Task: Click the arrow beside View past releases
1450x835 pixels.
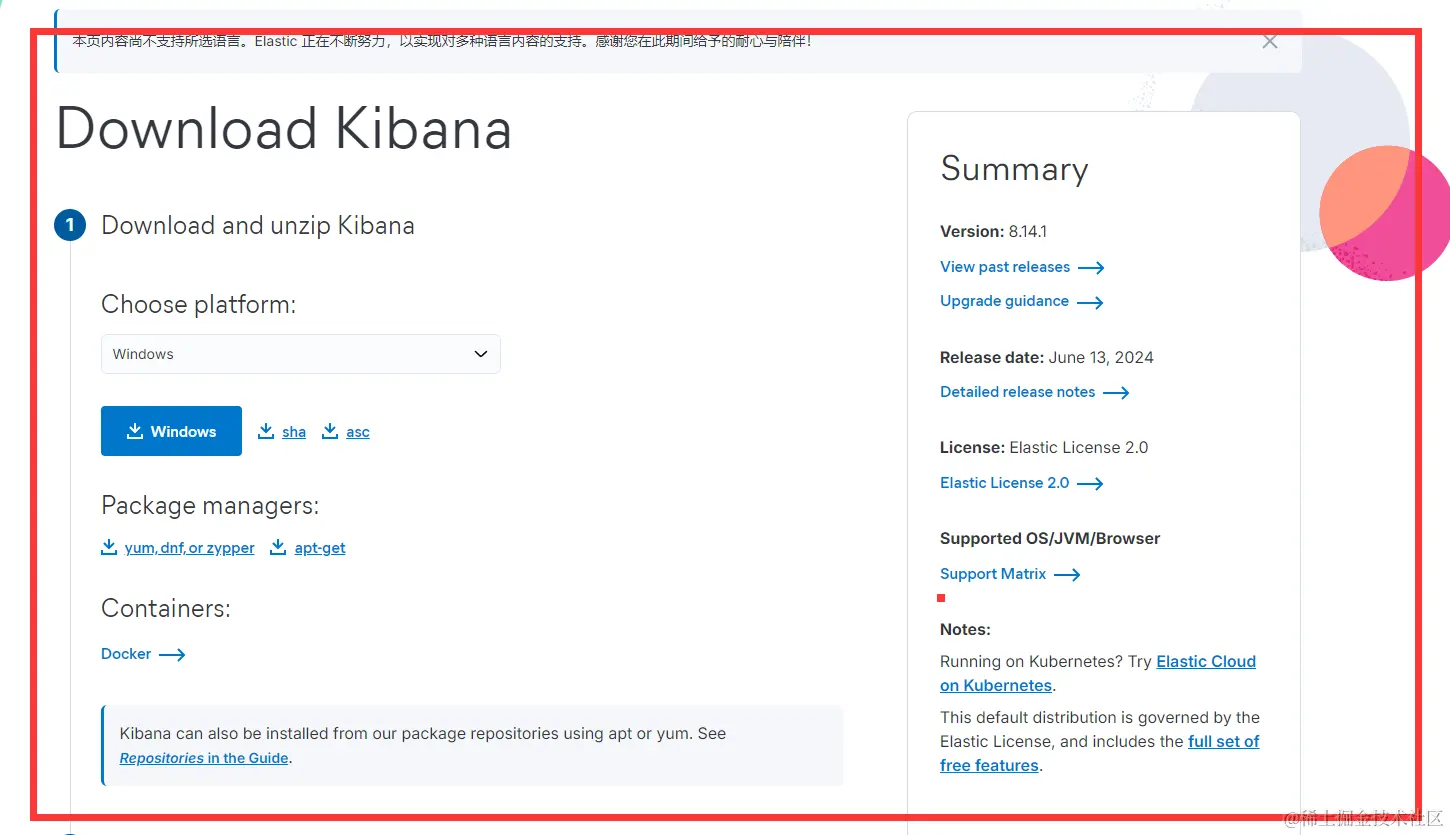Action: pos(1091,268)
